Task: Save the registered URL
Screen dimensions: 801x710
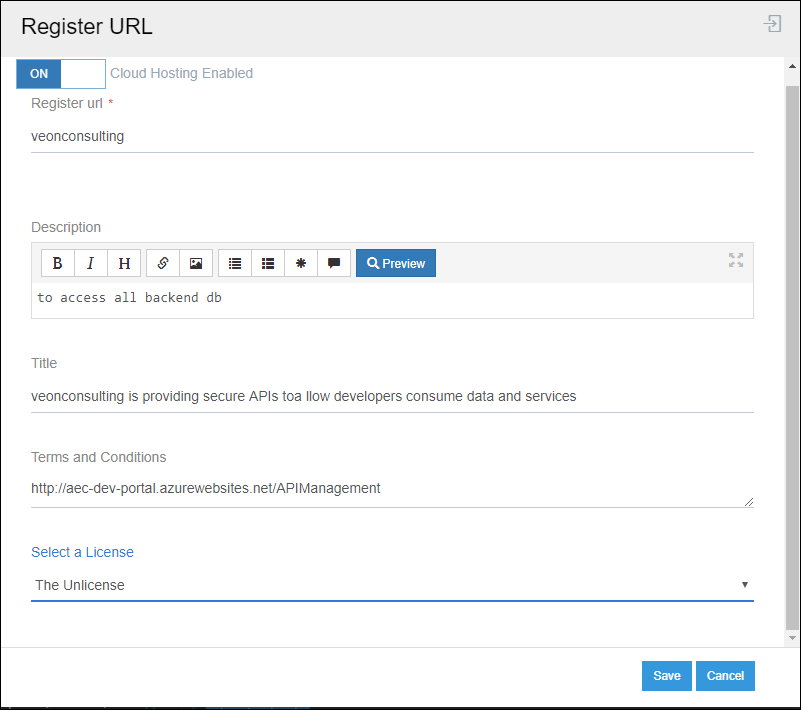Action: 666,675
